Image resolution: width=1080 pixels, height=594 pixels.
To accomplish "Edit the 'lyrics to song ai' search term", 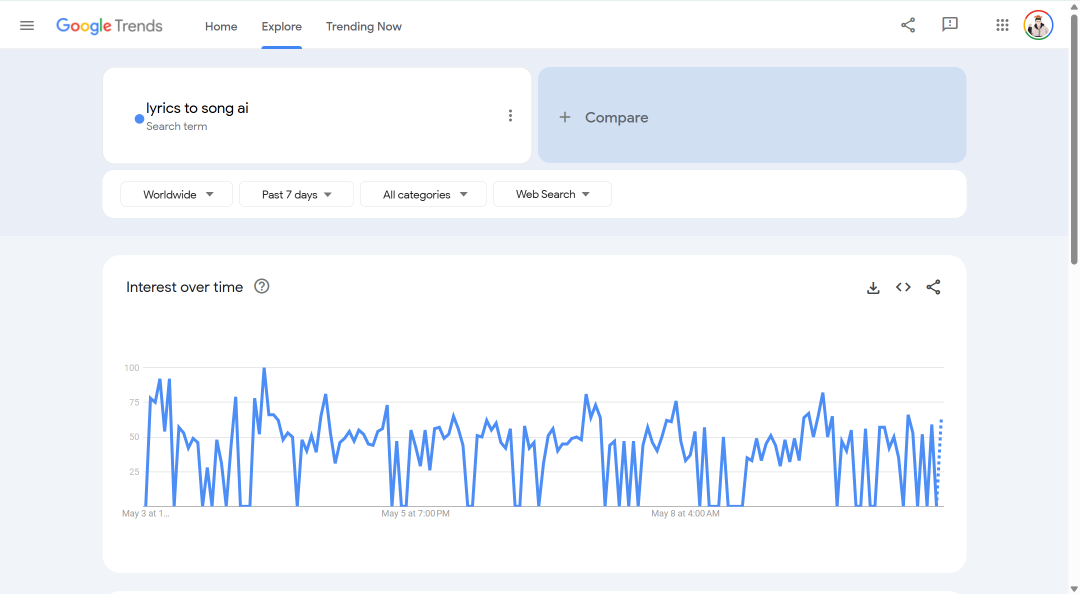I will (x=197, y=108).
